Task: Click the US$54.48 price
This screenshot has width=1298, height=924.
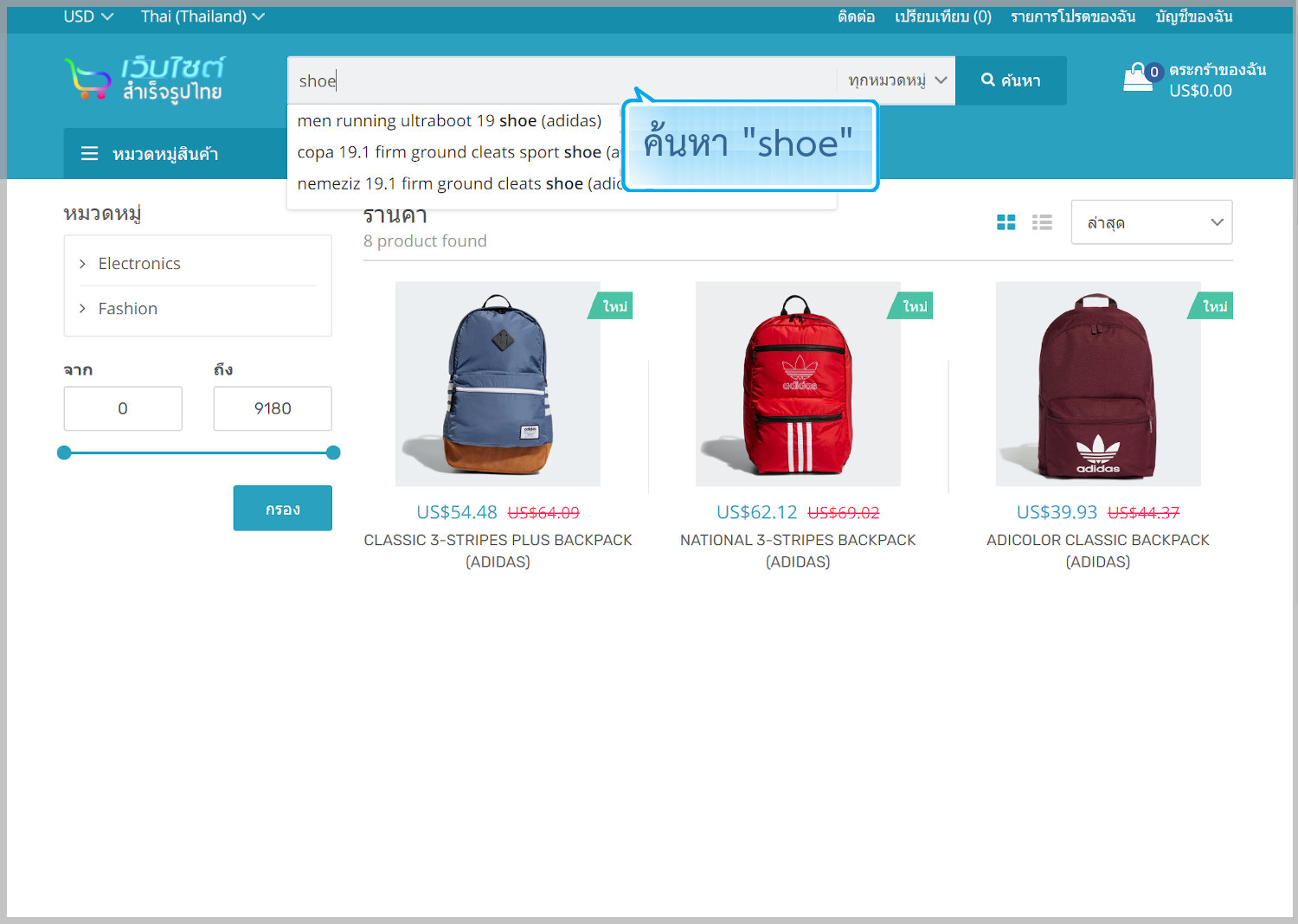Action: coord(457,512)
